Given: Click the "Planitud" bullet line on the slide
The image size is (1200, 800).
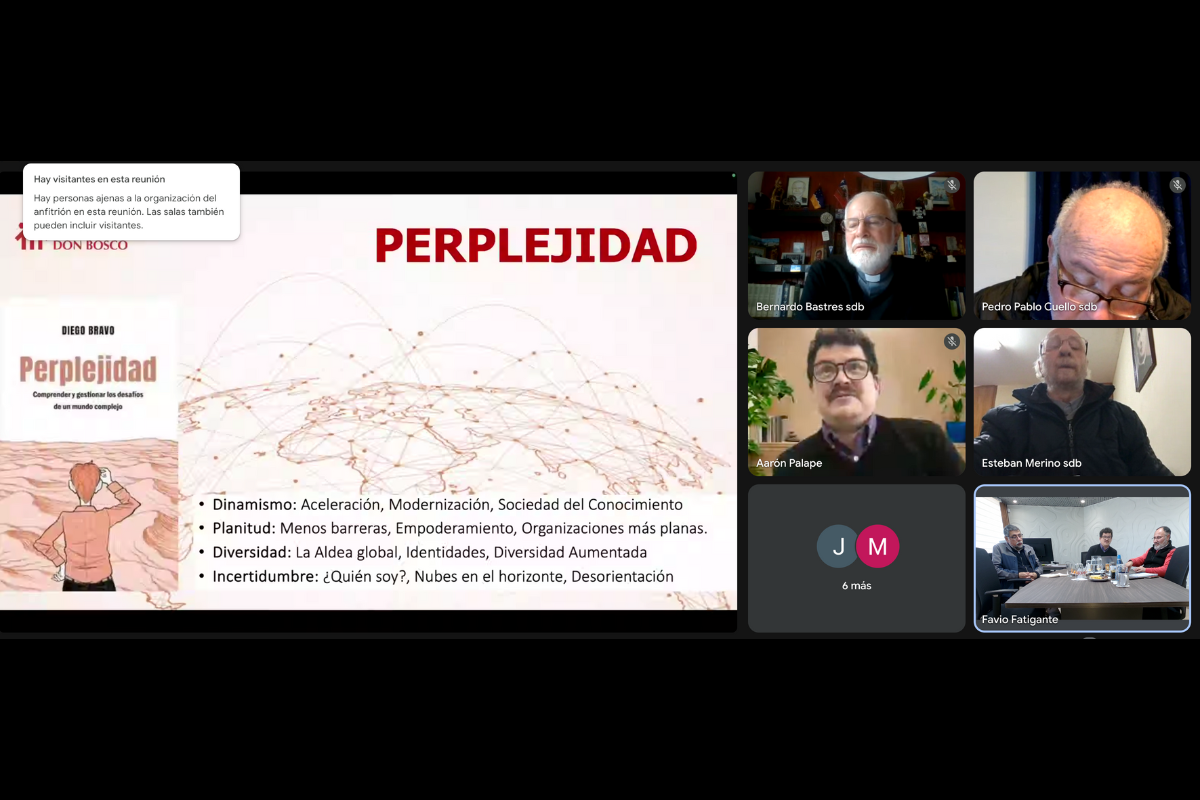Looking at the screenshot, I should click(452, 528).
